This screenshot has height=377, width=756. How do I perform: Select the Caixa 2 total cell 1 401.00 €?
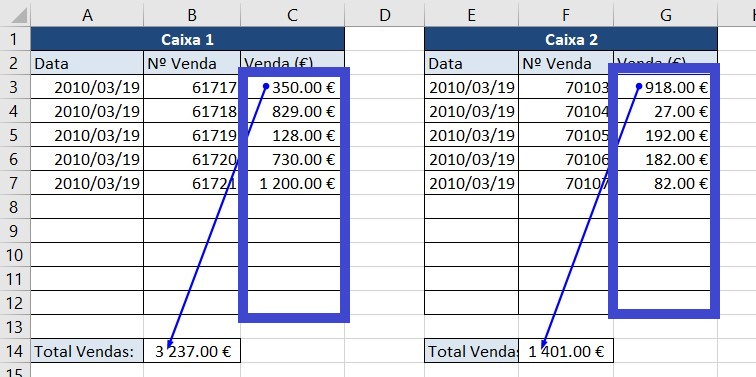point(566,351)
